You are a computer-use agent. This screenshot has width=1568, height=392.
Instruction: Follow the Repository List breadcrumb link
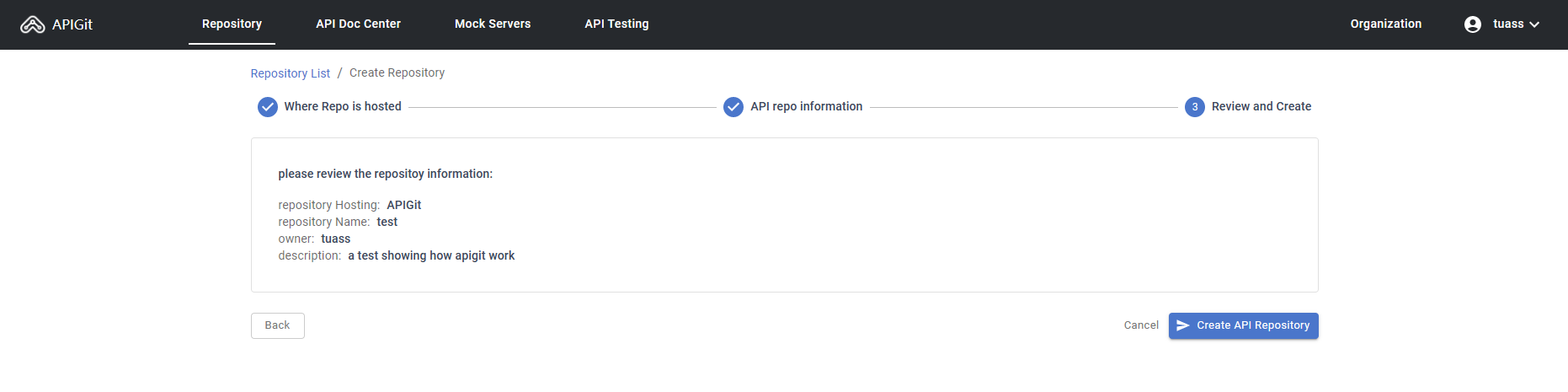(291, 73)
